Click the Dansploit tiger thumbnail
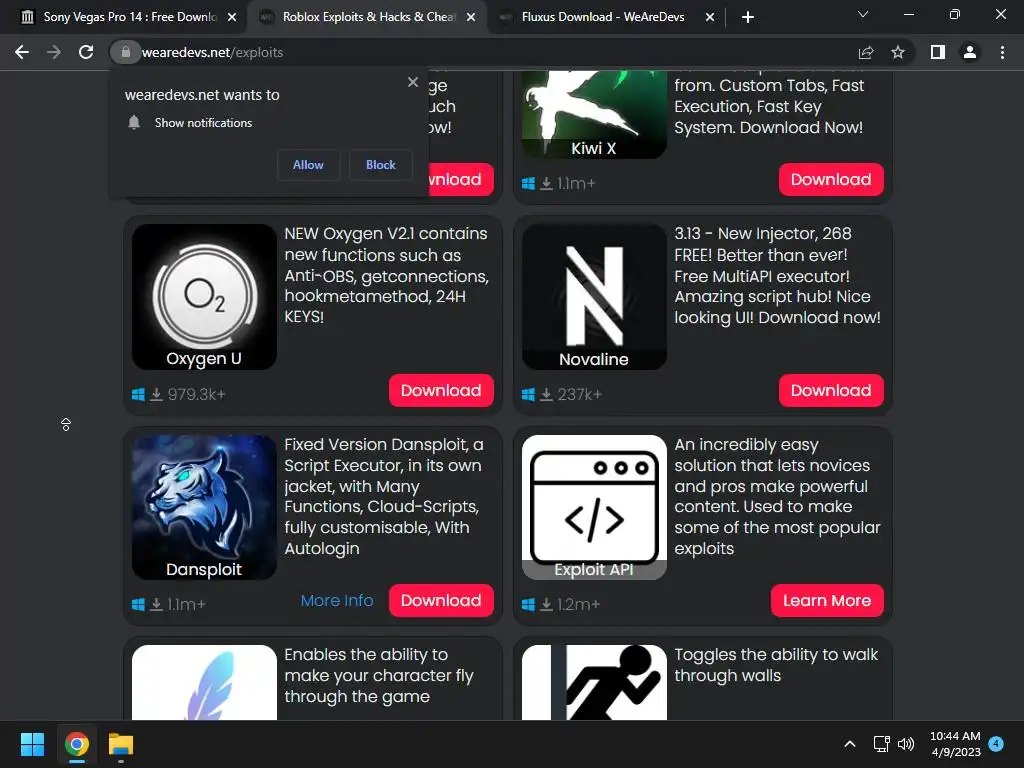This screenshot has height=768, width=1024. [204, 507]
